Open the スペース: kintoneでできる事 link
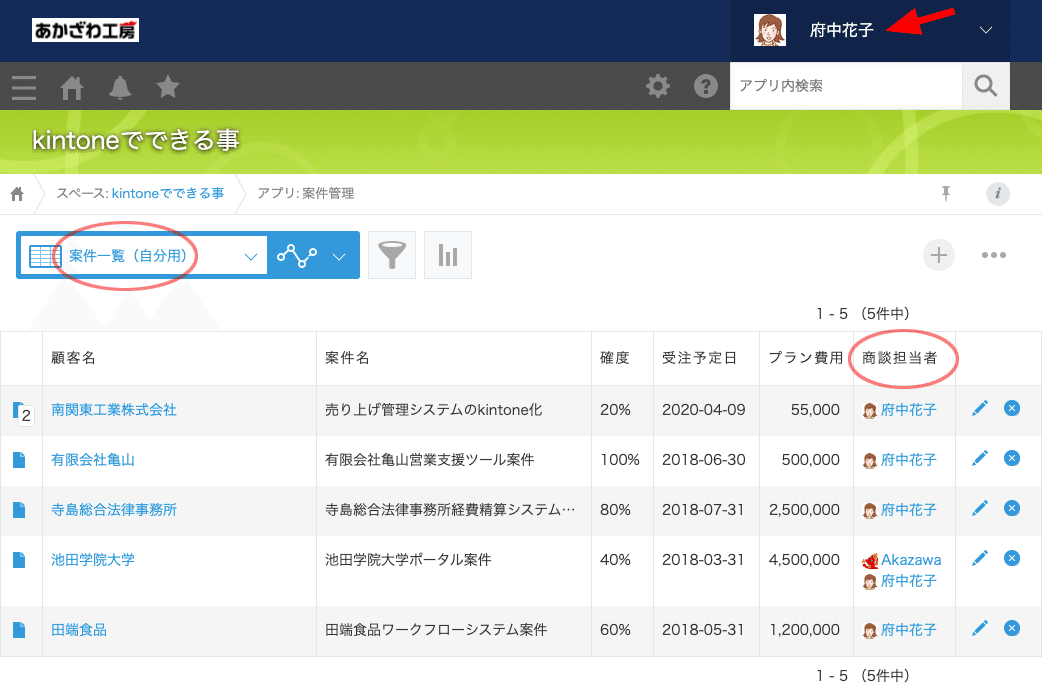This screenshot has height=691, width=1042. (x=138, y=195)
